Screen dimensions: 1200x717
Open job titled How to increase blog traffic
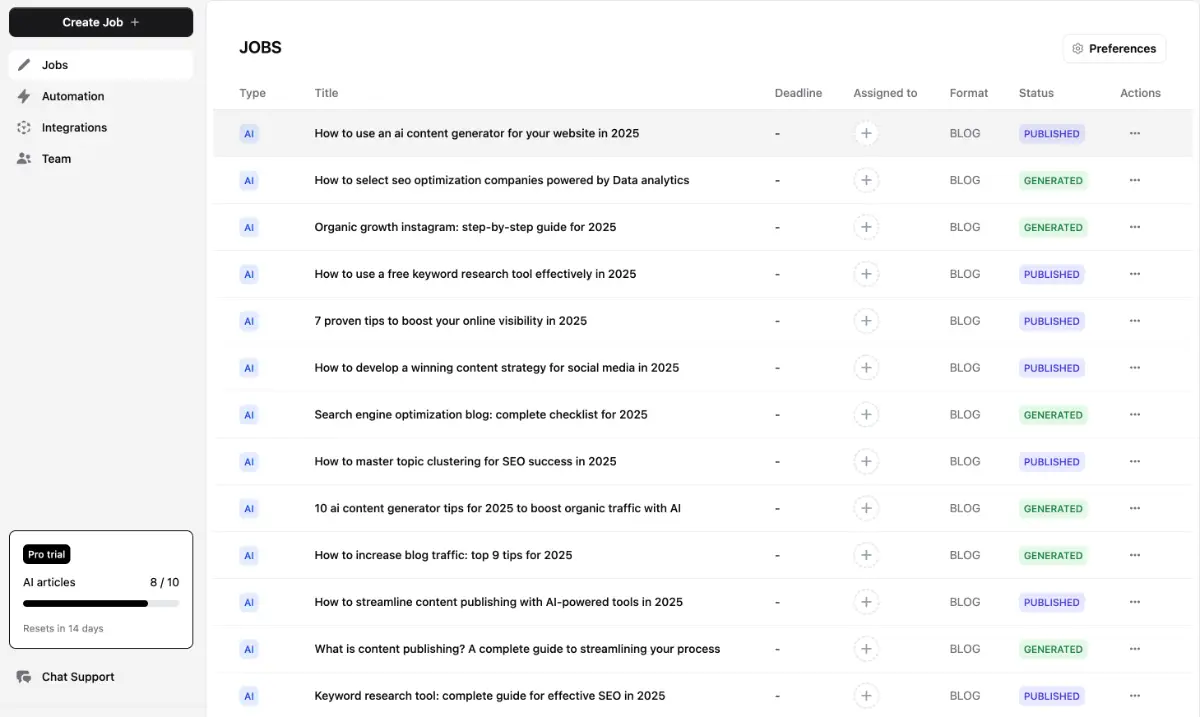coord(443,555)
